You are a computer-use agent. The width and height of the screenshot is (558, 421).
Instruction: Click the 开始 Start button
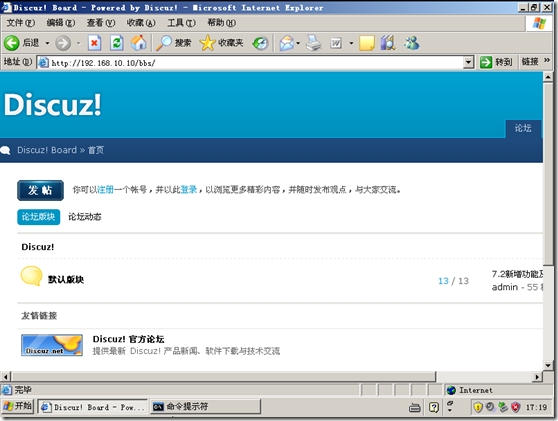click(18, 406)
